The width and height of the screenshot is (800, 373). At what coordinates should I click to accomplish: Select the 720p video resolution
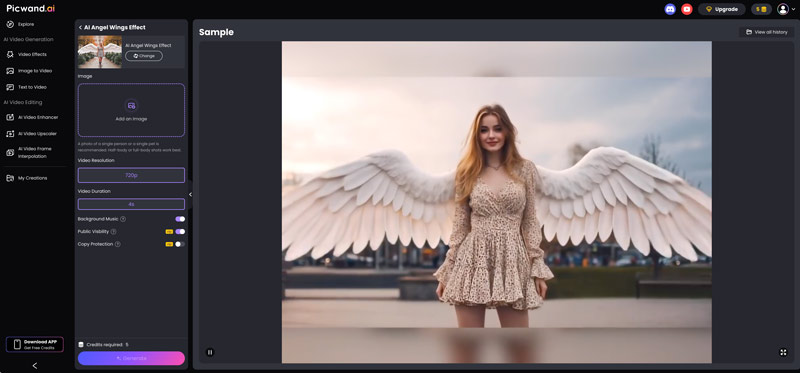pos(131,175)
